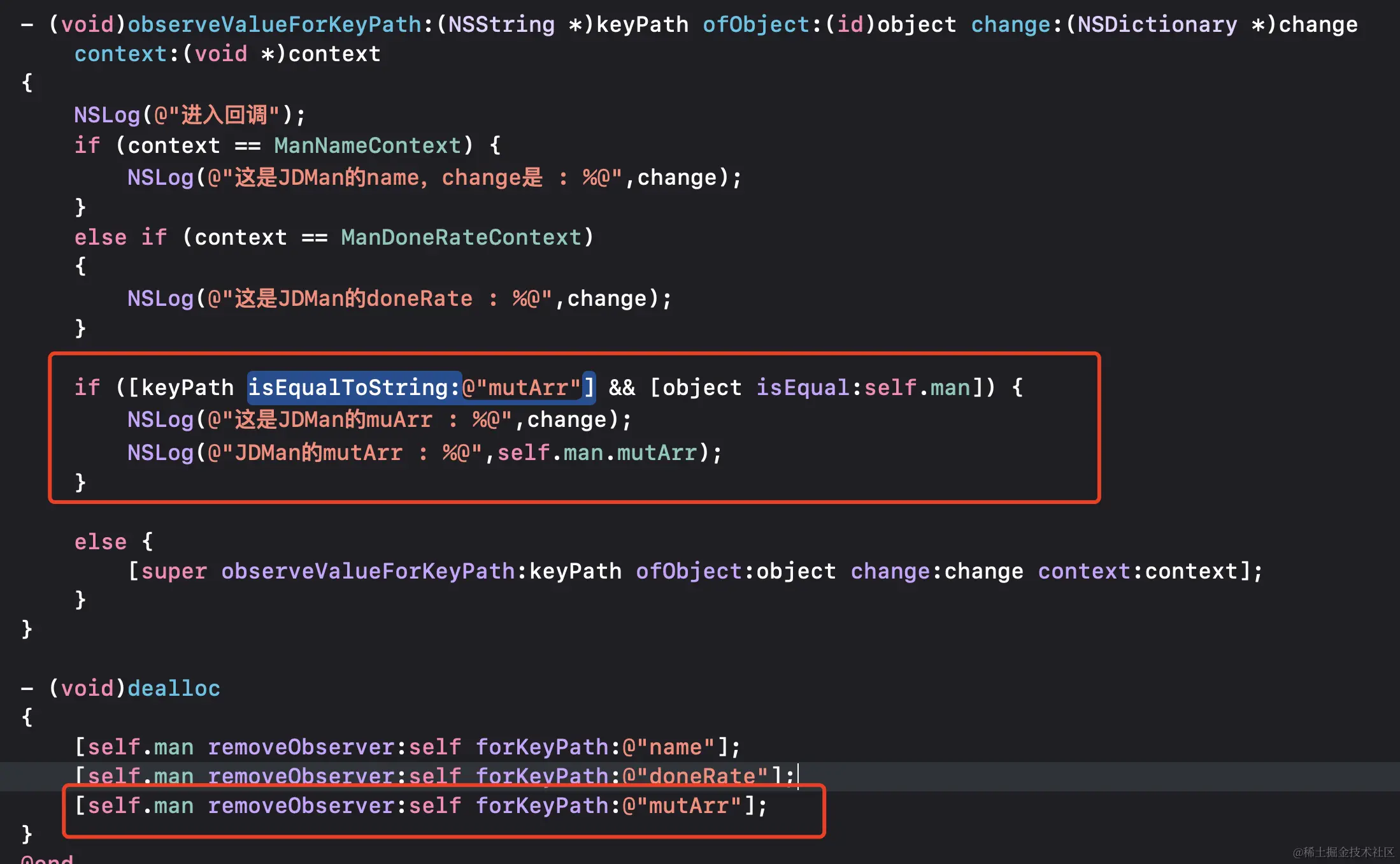Click the NSLog line logging 进入回调
1400x864 pixels.
click(190, 115)
